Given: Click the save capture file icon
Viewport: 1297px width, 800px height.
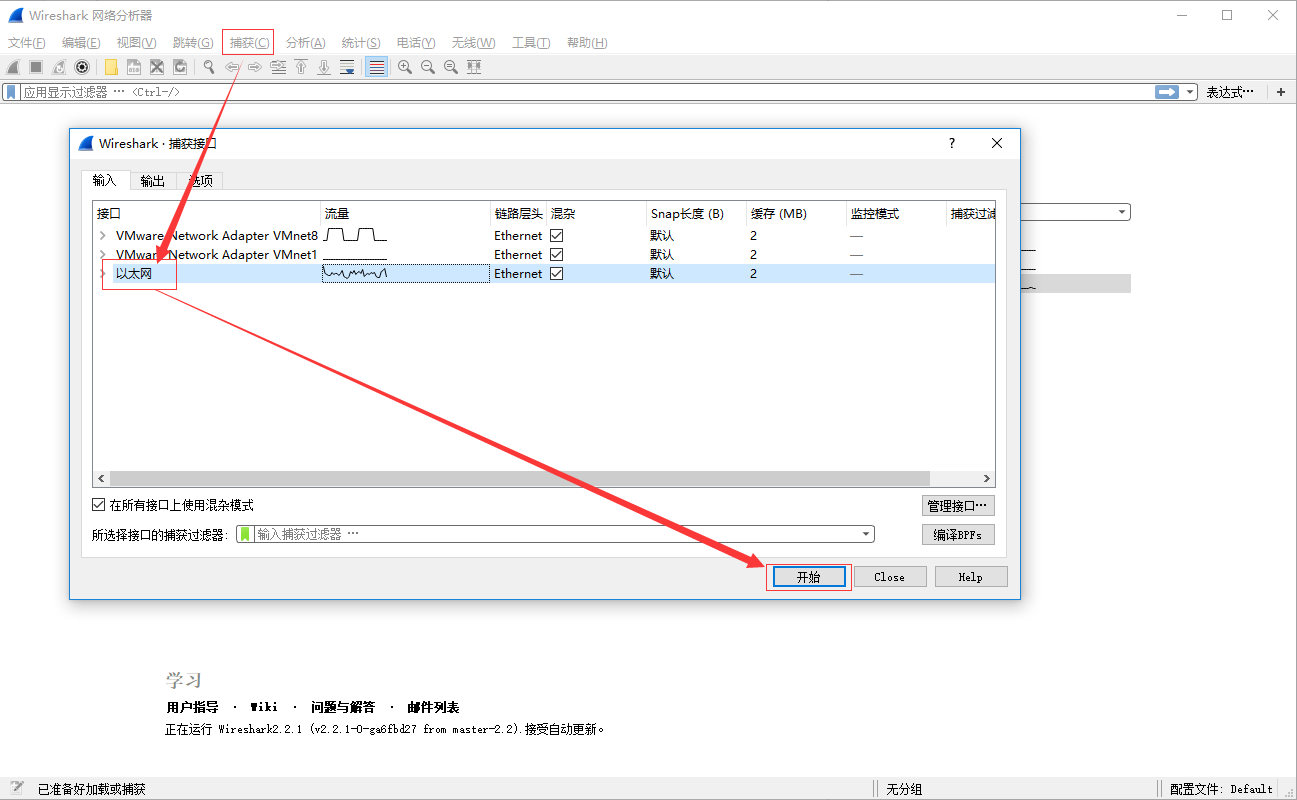Looking at the screenshot, I should (134, 67).
